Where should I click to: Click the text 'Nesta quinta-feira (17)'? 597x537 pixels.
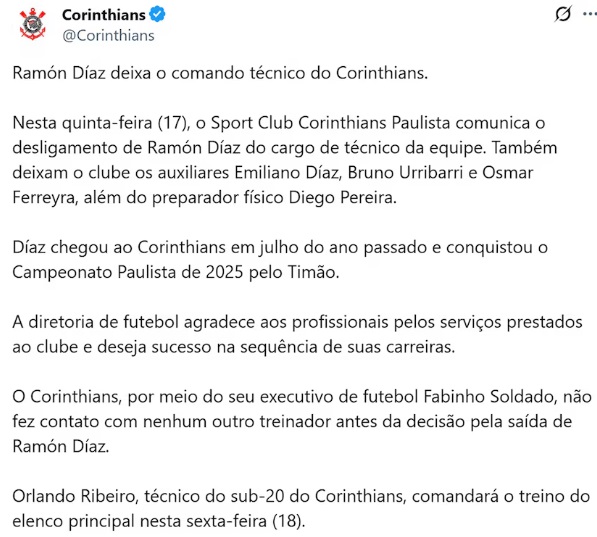101,123
